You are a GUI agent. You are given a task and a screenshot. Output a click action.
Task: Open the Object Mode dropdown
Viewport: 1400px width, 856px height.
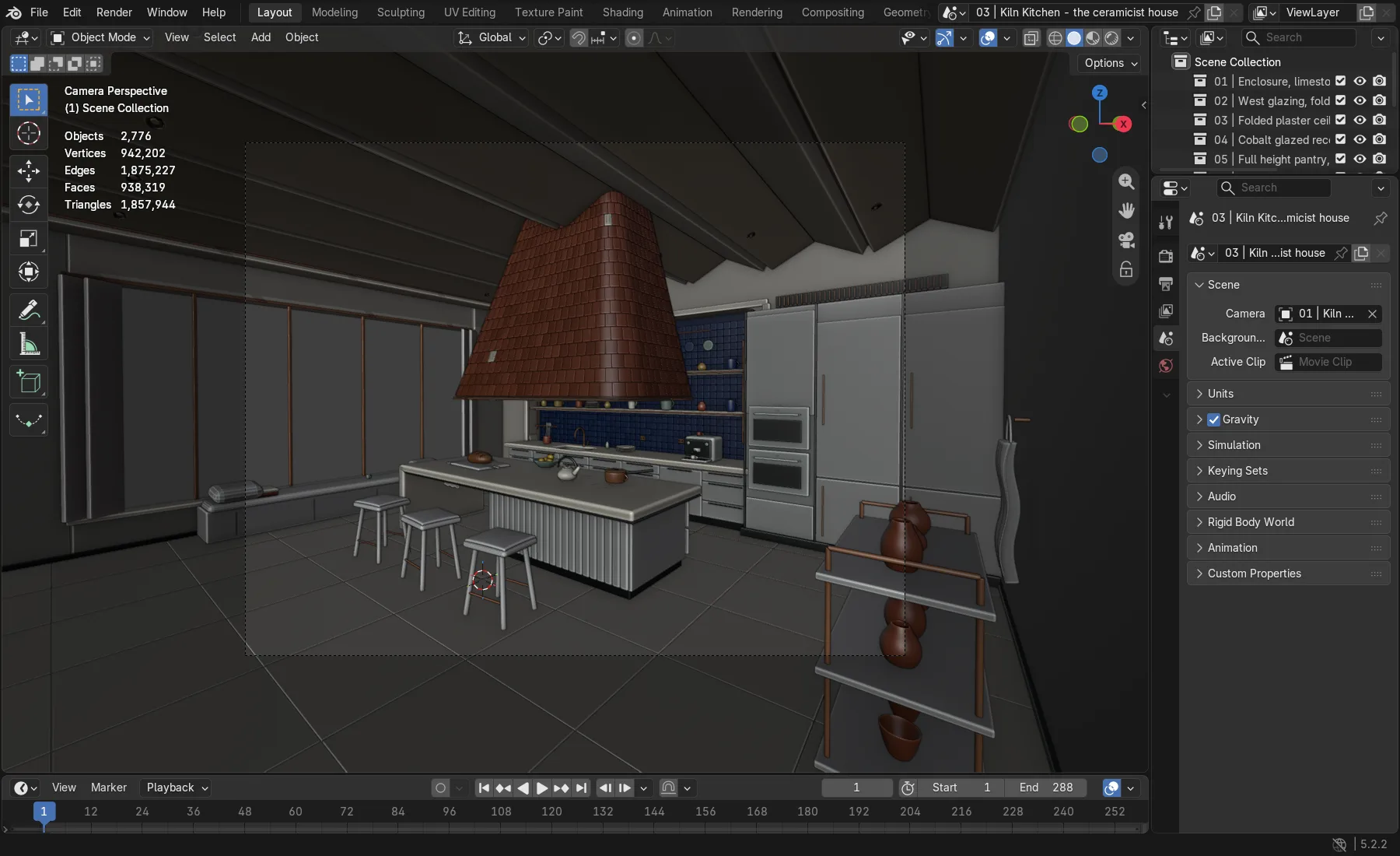coord(100,37)
